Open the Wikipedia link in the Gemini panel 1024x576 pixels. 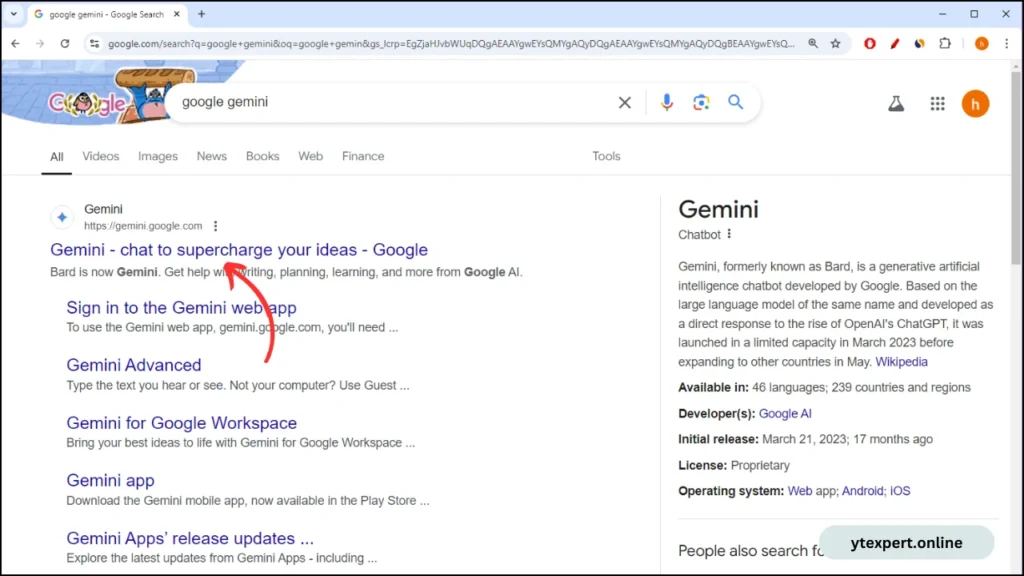tap(901, 361)
